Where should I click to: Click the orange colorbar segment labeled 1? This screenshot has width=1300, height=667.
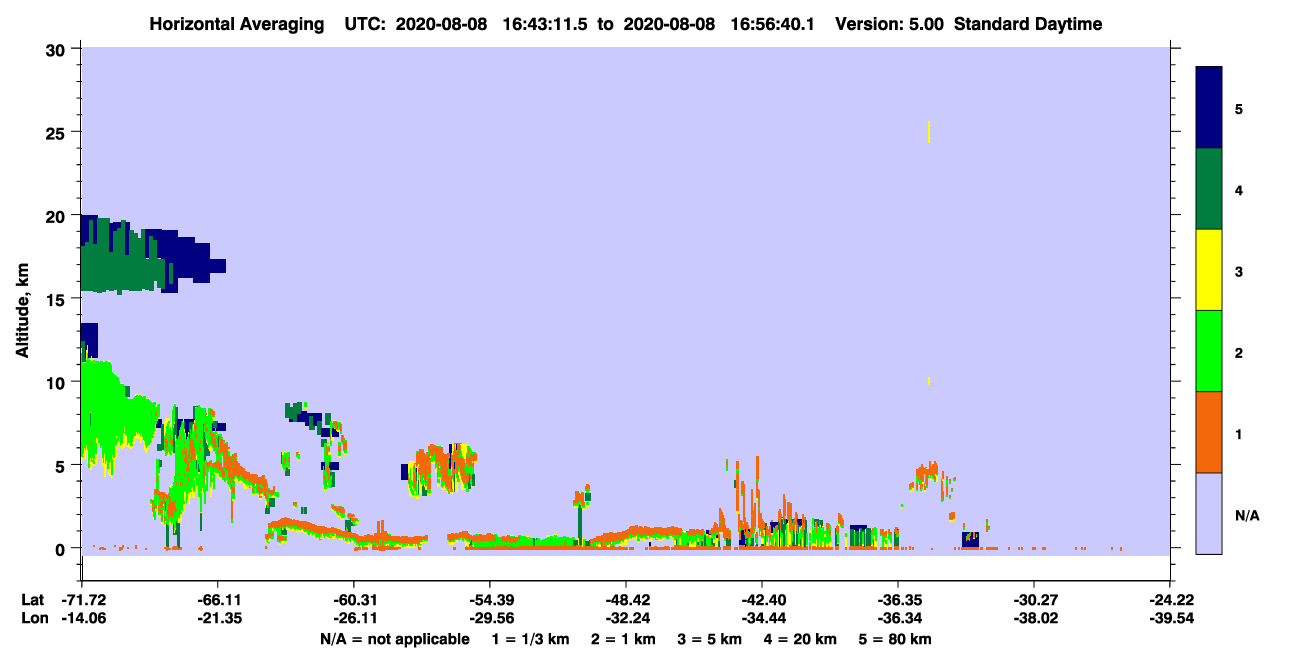[x=1209, y=432]
